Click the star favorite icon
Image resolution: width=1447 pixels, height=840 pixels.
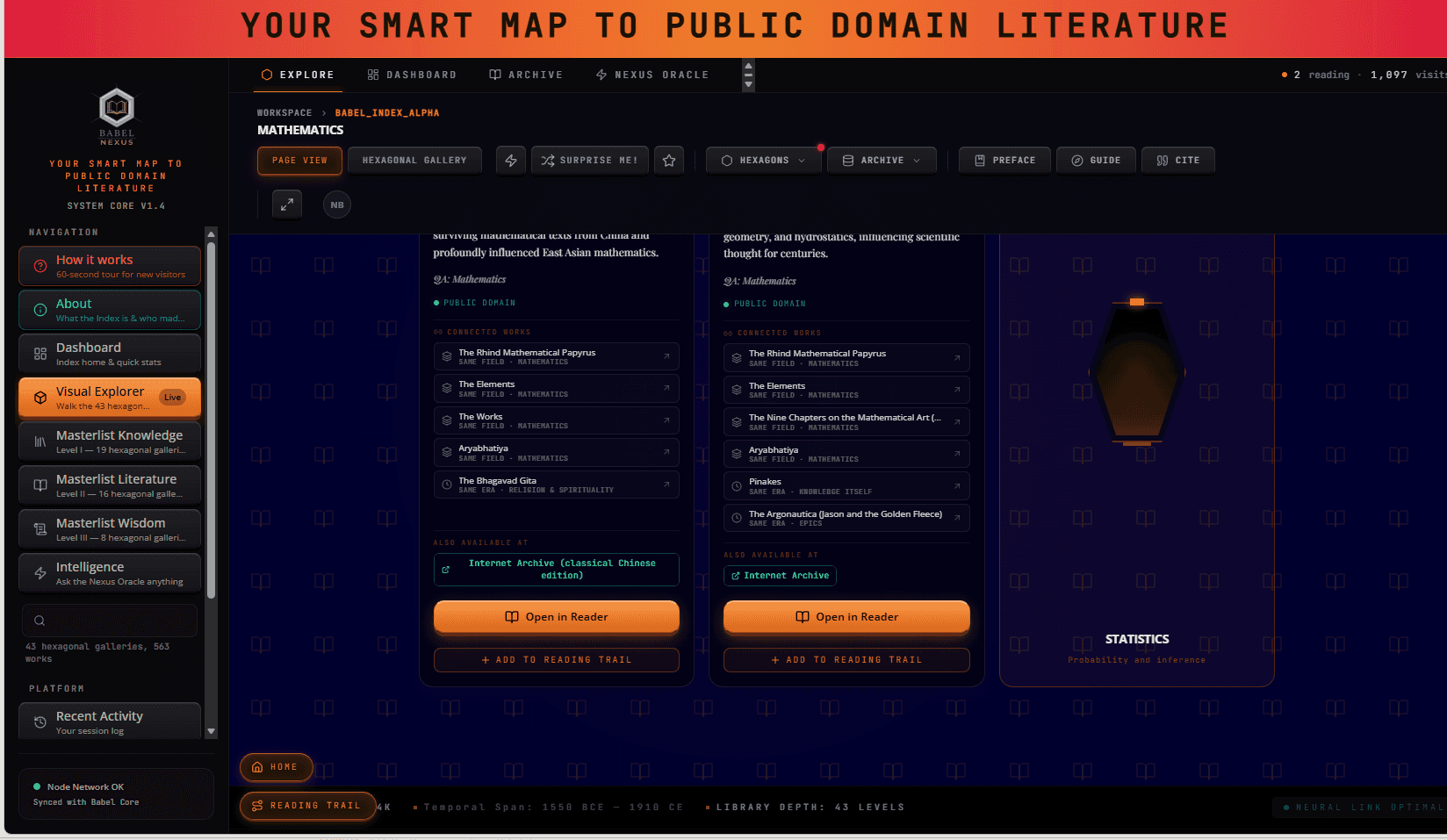[669, 161]
